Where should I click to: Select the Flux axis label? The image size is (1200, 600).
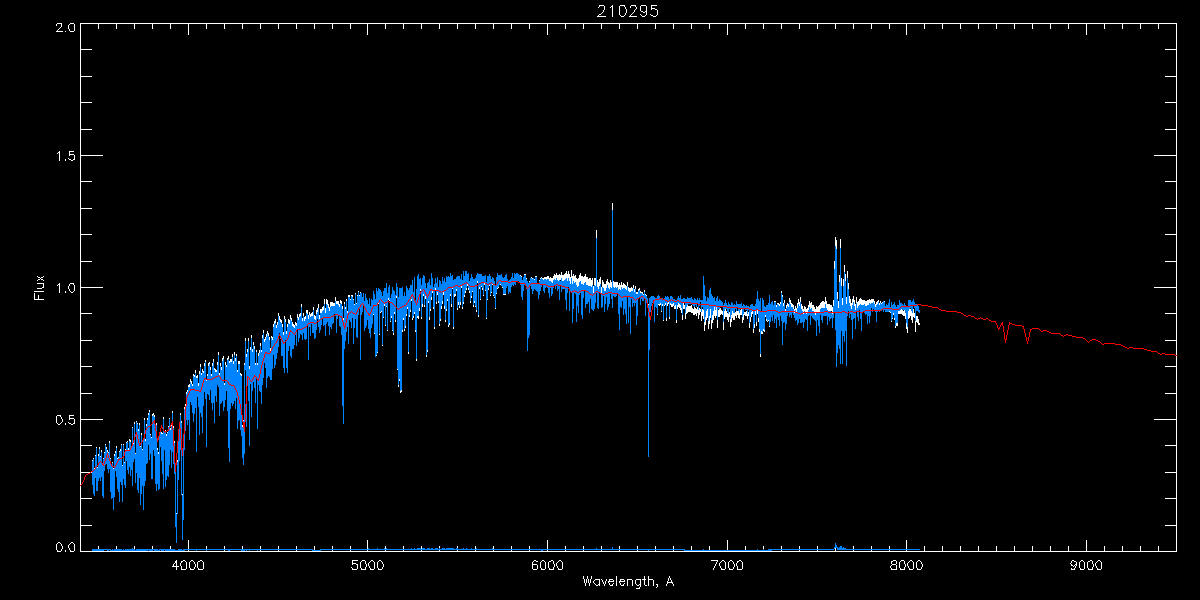pos(40,287)
